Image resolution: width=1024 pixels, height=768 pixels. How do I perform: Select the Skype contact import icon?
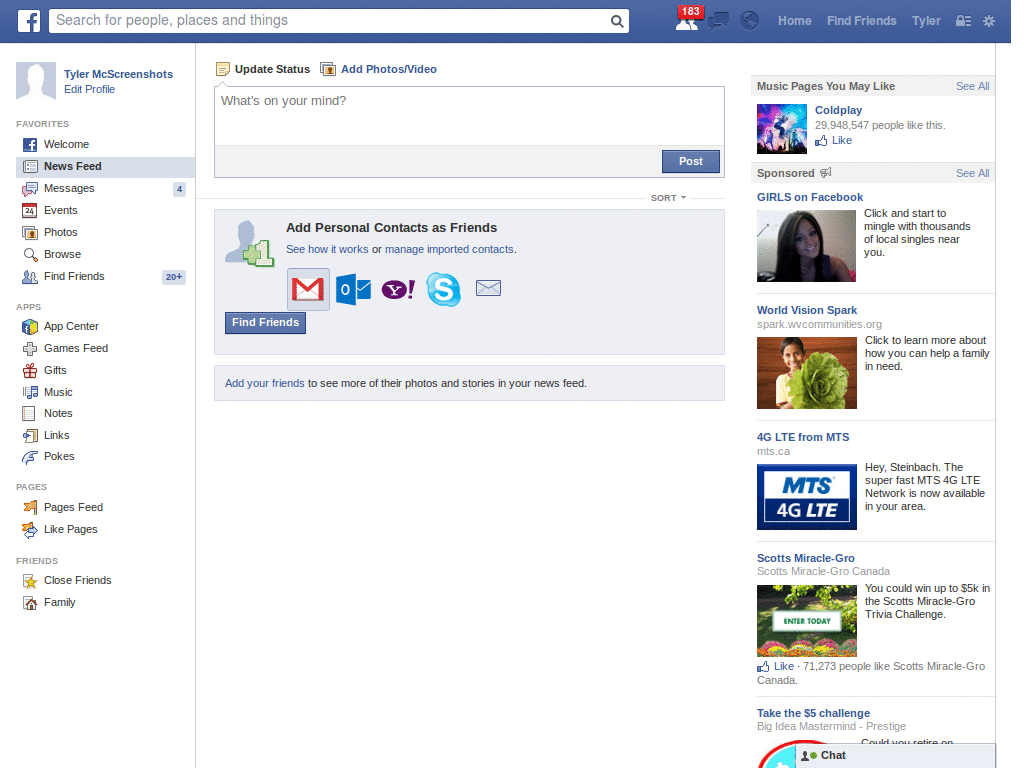point(443,289)
